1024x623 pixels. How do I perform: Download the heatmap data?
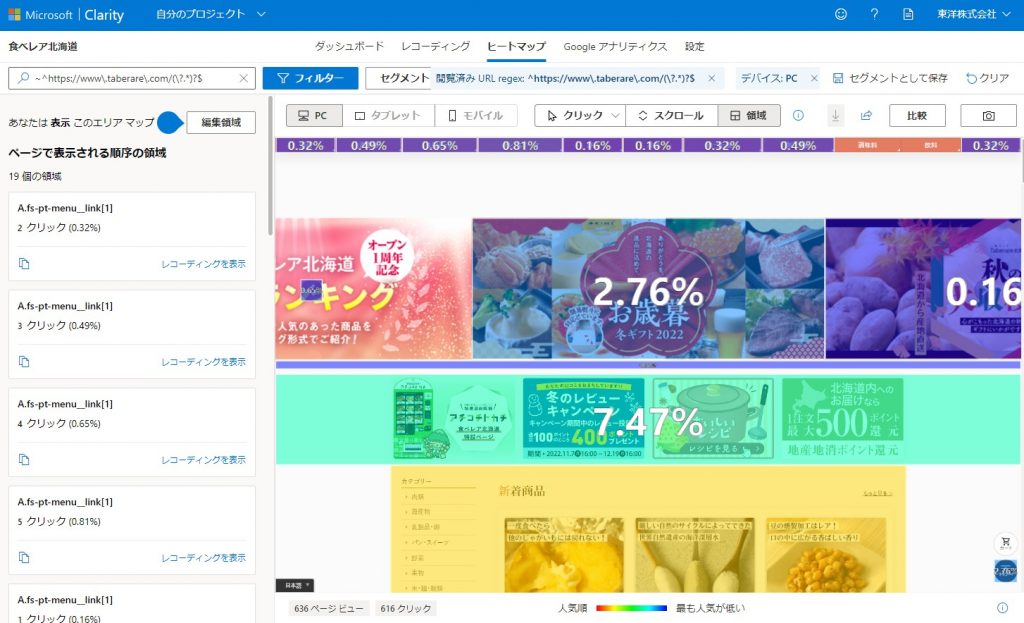pos(835,116)
